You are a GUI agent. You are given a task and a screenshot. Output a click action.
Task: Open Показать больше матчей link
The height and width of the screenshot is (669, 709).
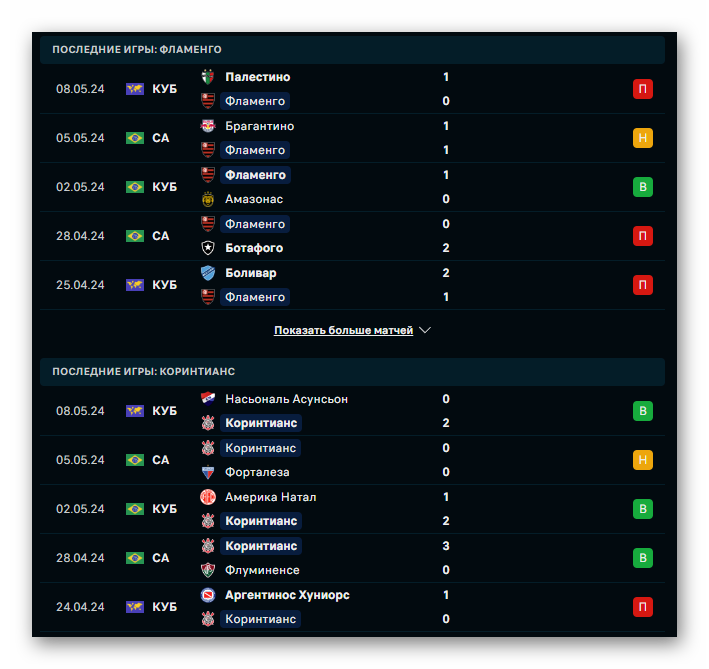point(344,330)
